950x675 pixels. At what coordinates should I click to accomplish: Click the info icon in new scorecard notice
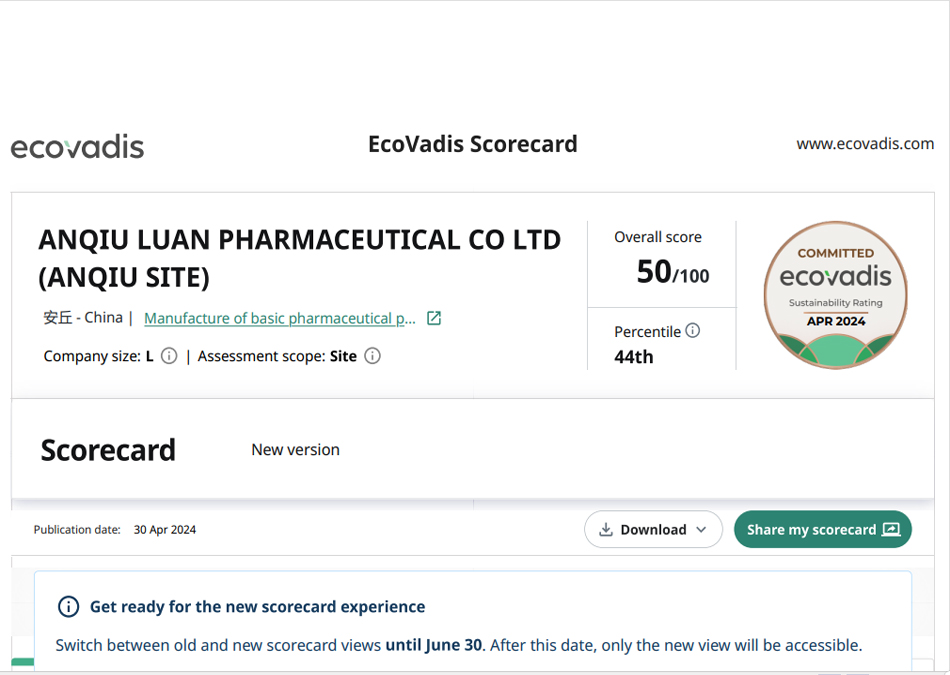click(68, 607)
